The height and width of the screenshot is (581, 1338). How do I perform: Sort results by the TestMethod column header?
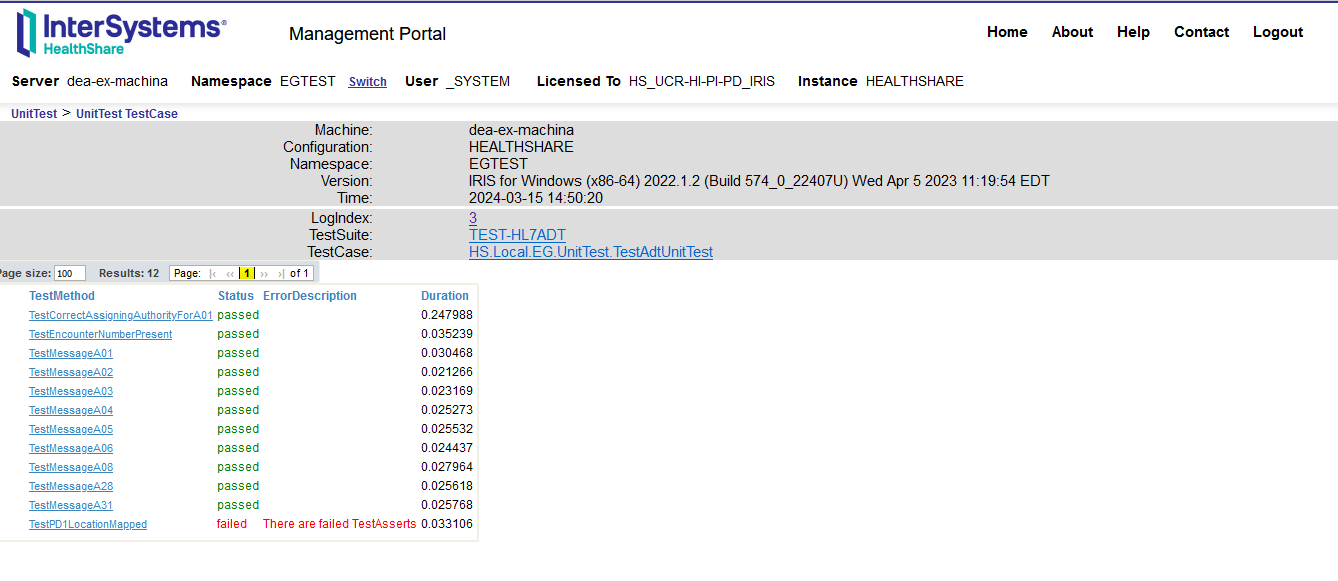click(x=62, y=295)
